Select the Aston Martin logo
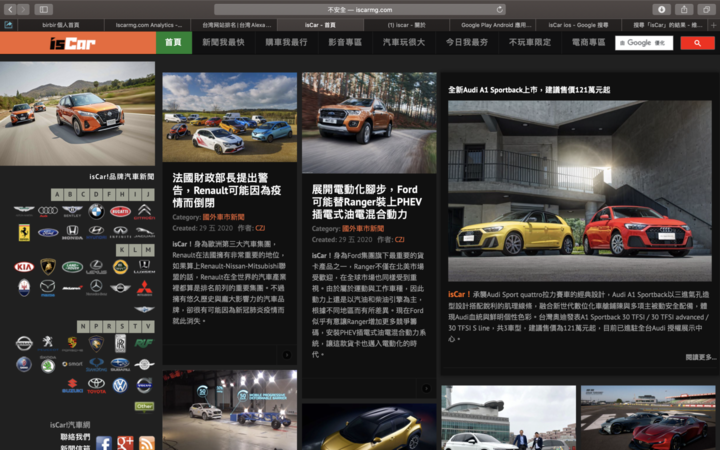The width and height of the screenshot is (720, 450). tap(24, 211)
